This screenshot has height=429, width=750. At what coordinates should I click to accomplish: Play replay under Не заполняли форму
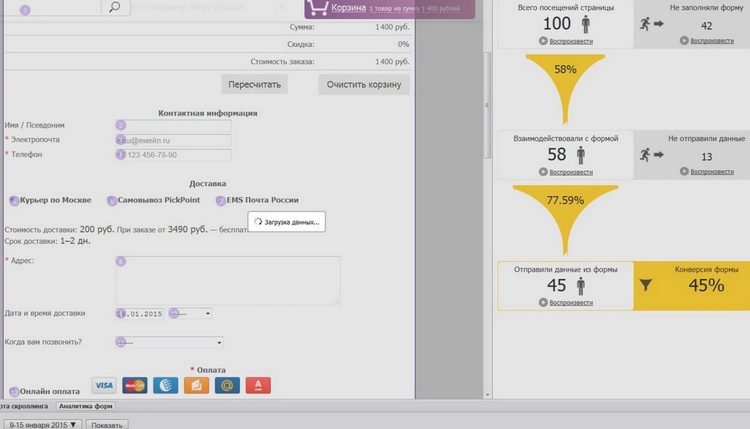point(707,41)
